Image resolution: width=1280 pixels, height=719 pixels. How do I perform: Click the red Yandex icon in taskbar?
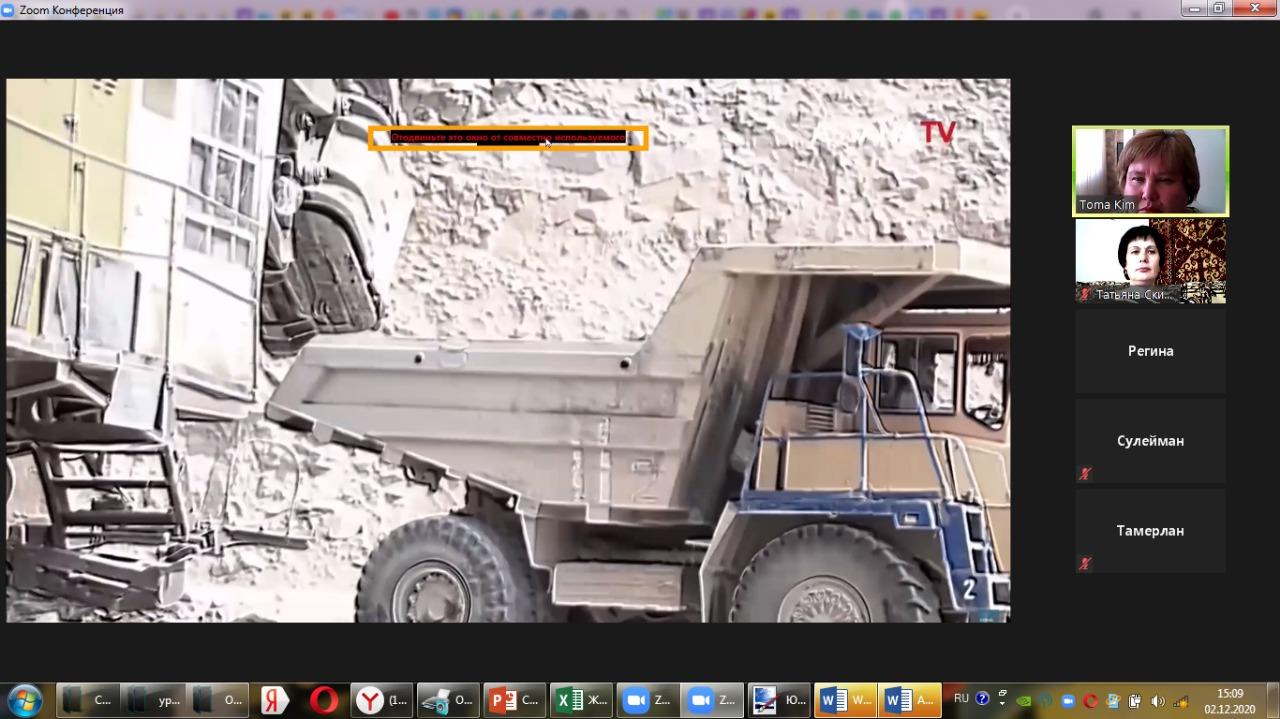[274, 700]
